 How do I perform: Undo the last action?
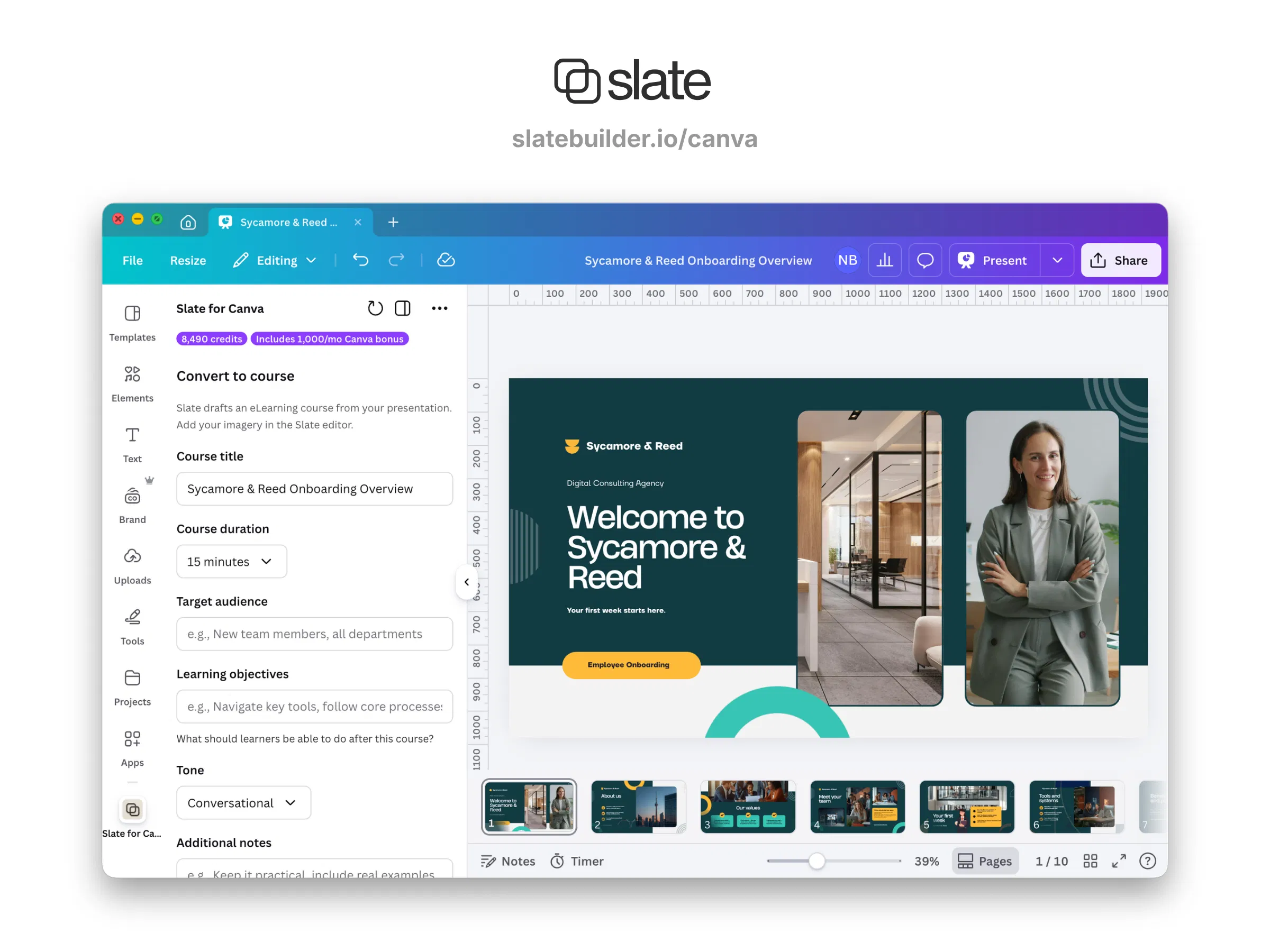(360, 261)
